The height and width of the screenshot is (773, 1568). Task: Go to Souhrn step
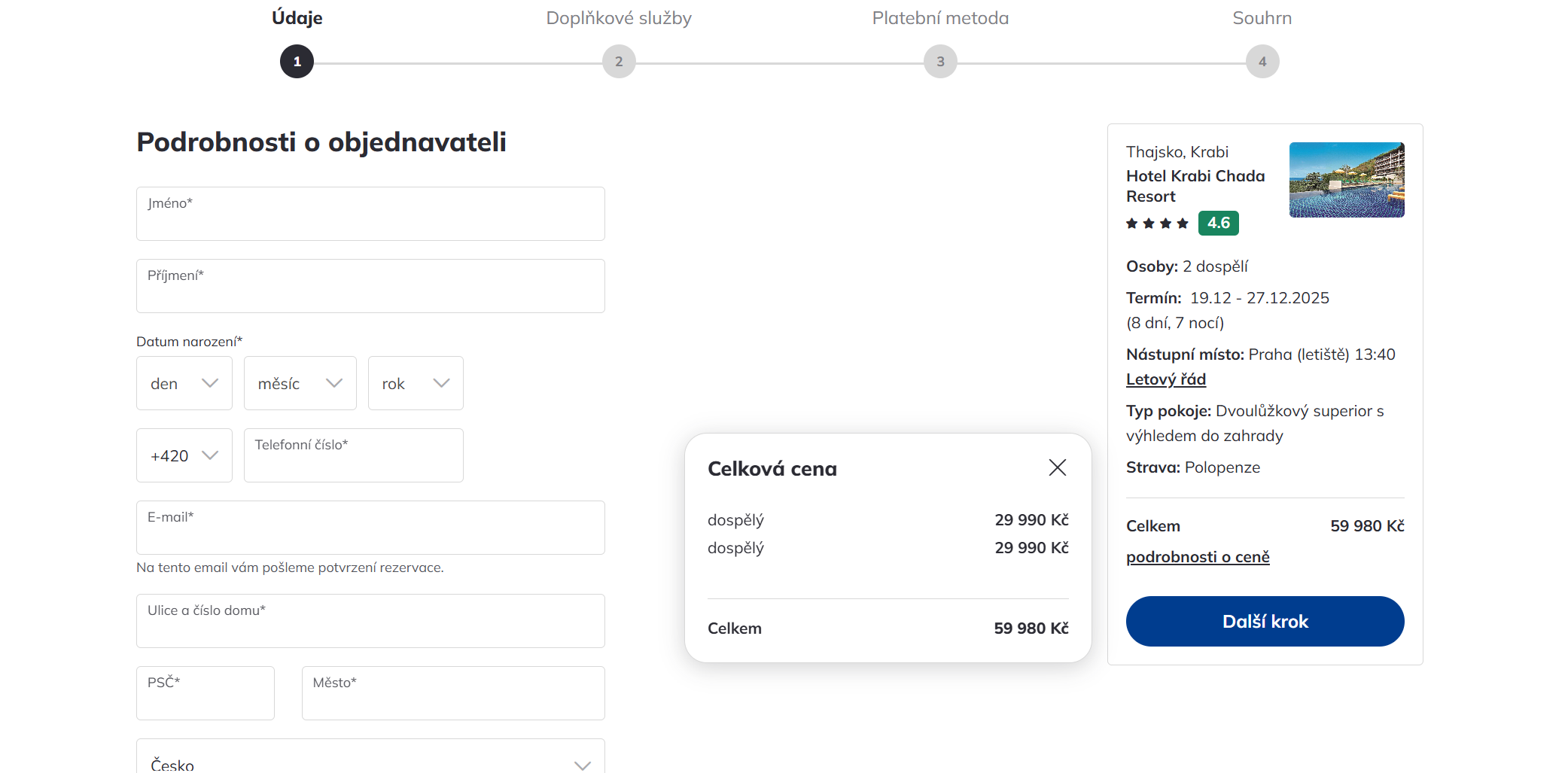click(1262, 18)
